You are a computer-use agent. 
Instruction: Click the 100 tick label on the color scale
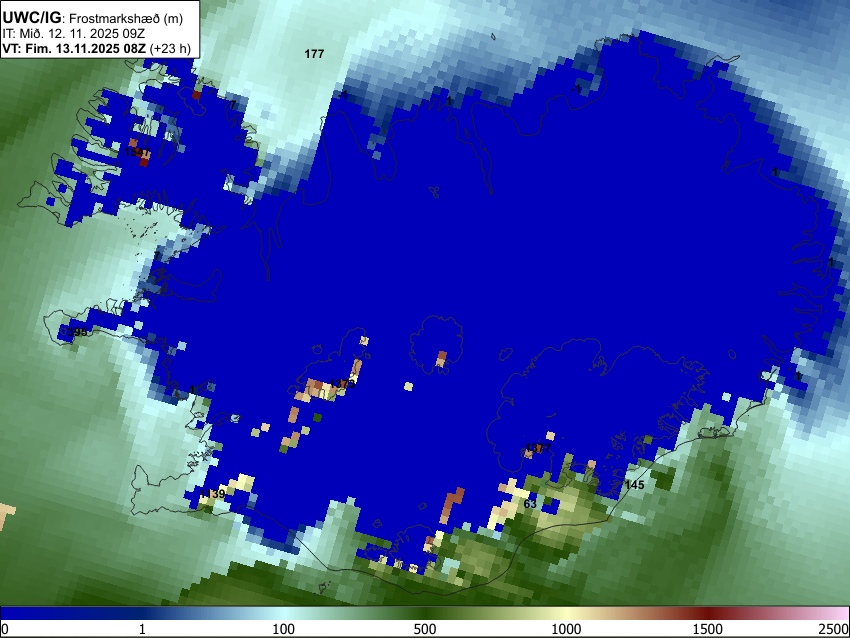(284, 629)
